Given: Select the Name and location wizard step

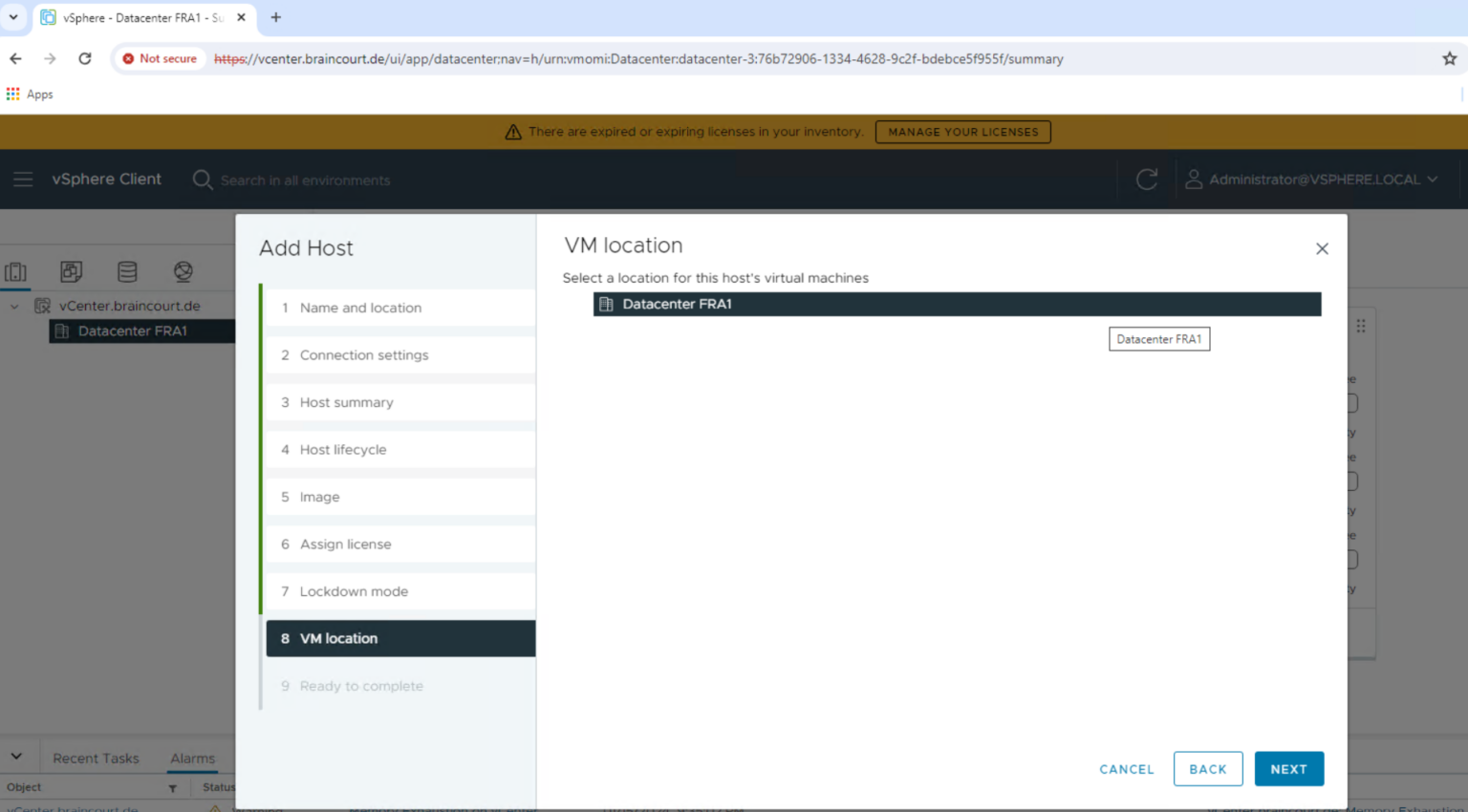Looking at the screenshot, I should 360,308.
